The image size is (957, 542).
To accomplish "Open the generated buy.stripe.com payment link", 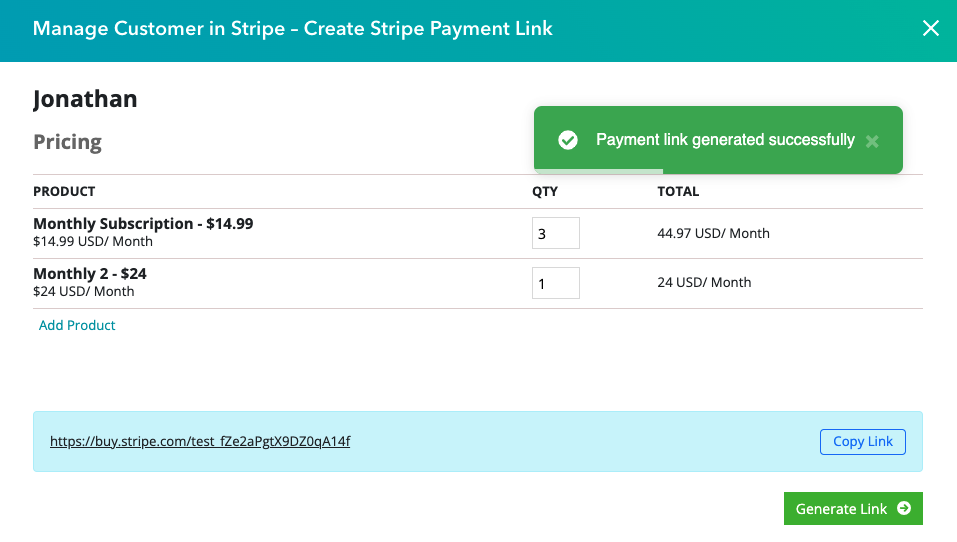I will 200,441.
